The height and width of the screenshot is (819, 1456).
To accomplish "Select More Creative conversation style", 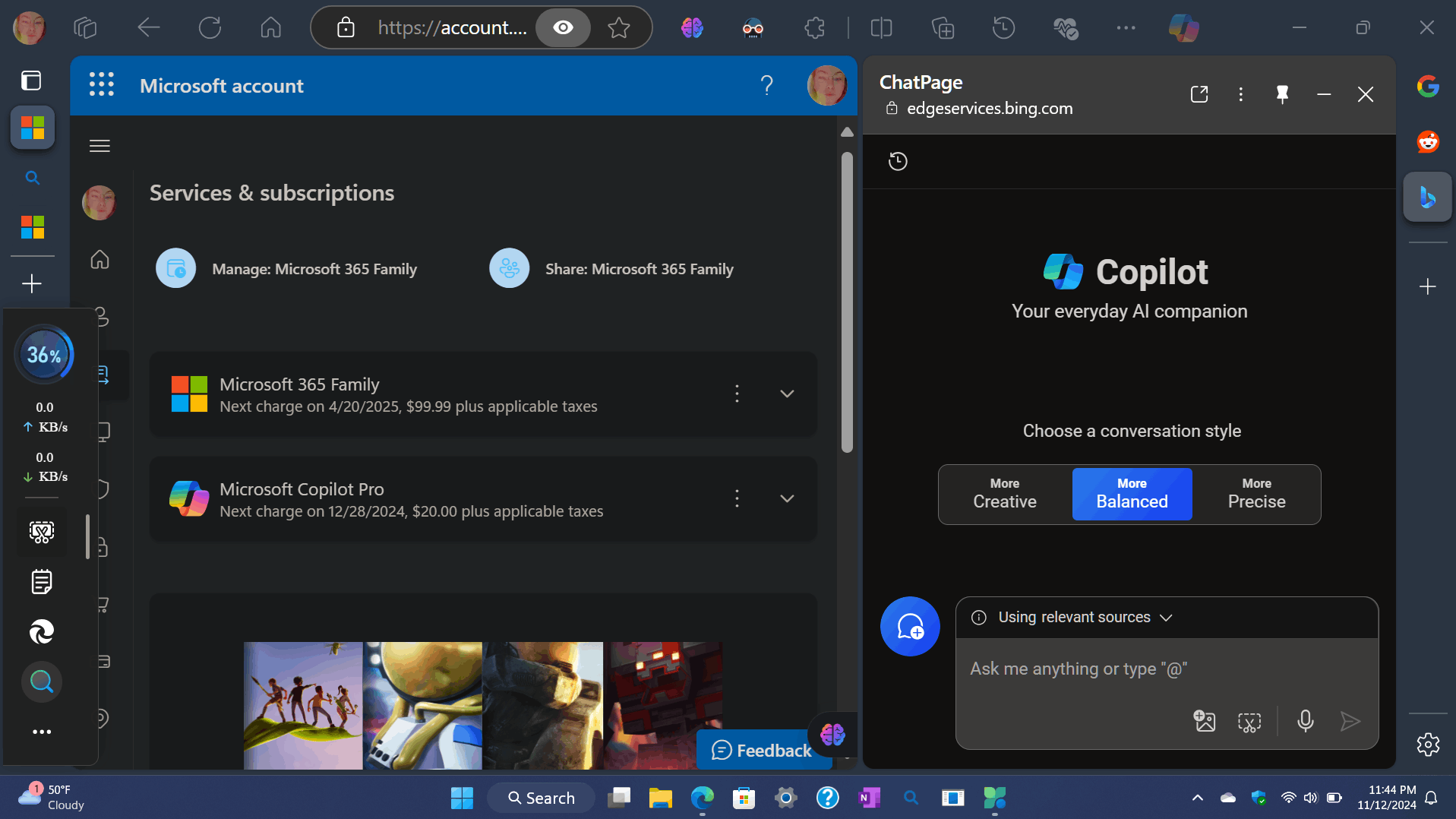I will point(1004,494).
